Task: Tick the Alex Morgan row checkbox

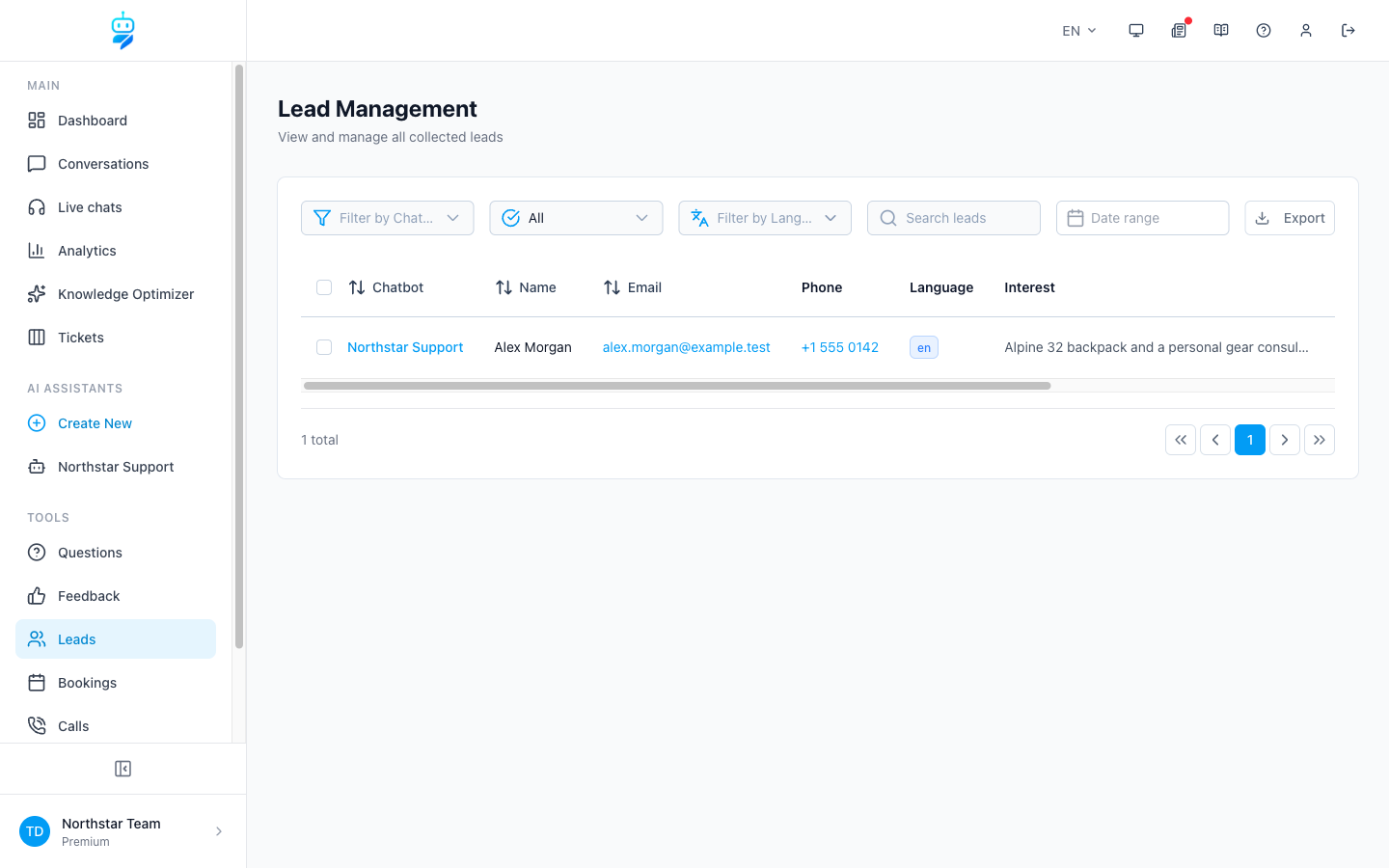Action: [324, 347]
